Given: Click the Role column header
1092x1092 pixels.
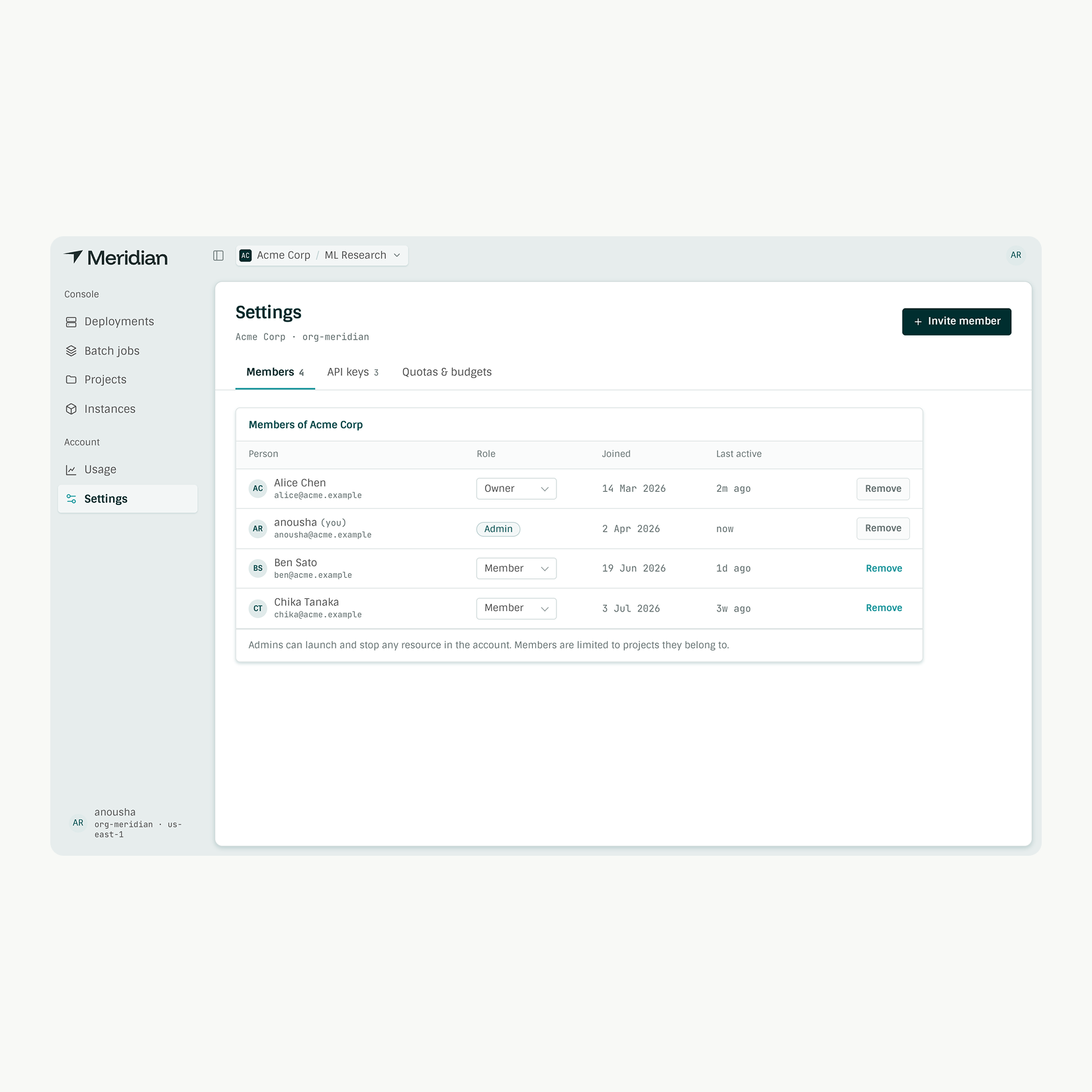Looking at the screenshot, I should coord(486,454).
